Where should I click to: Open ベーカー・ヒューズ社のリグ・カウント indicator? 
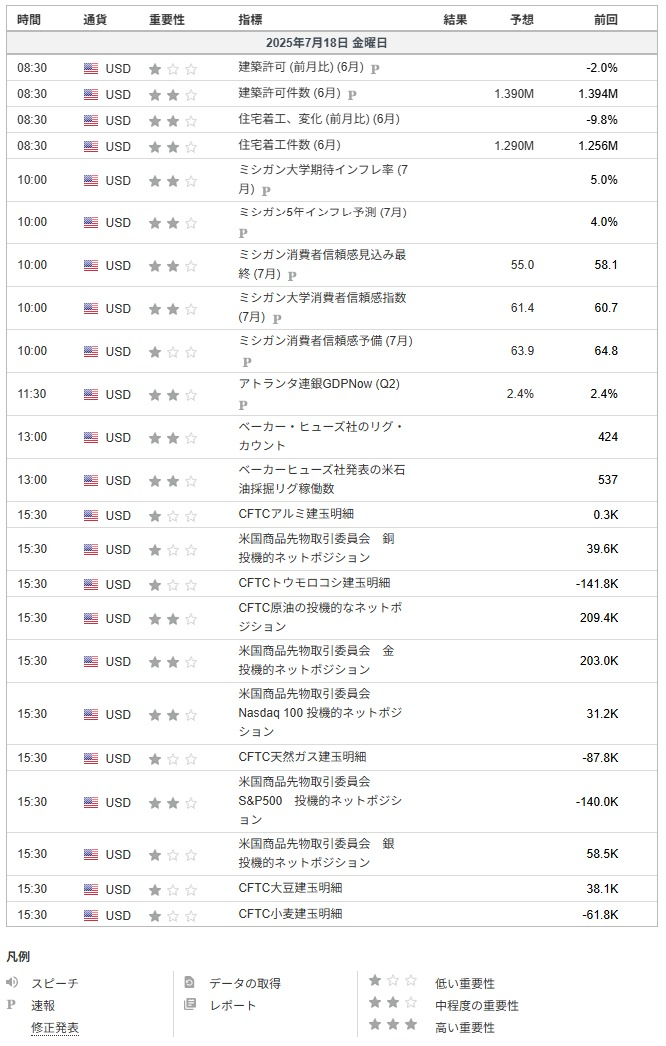(321, 436)
